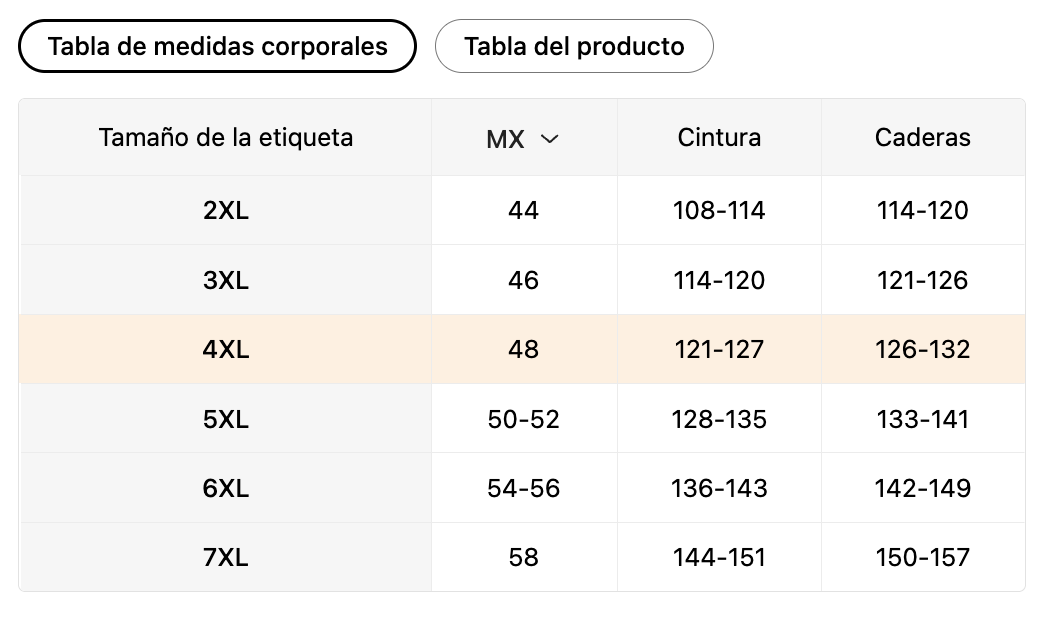Click the 54-56 MX size cell

point(524,488)
